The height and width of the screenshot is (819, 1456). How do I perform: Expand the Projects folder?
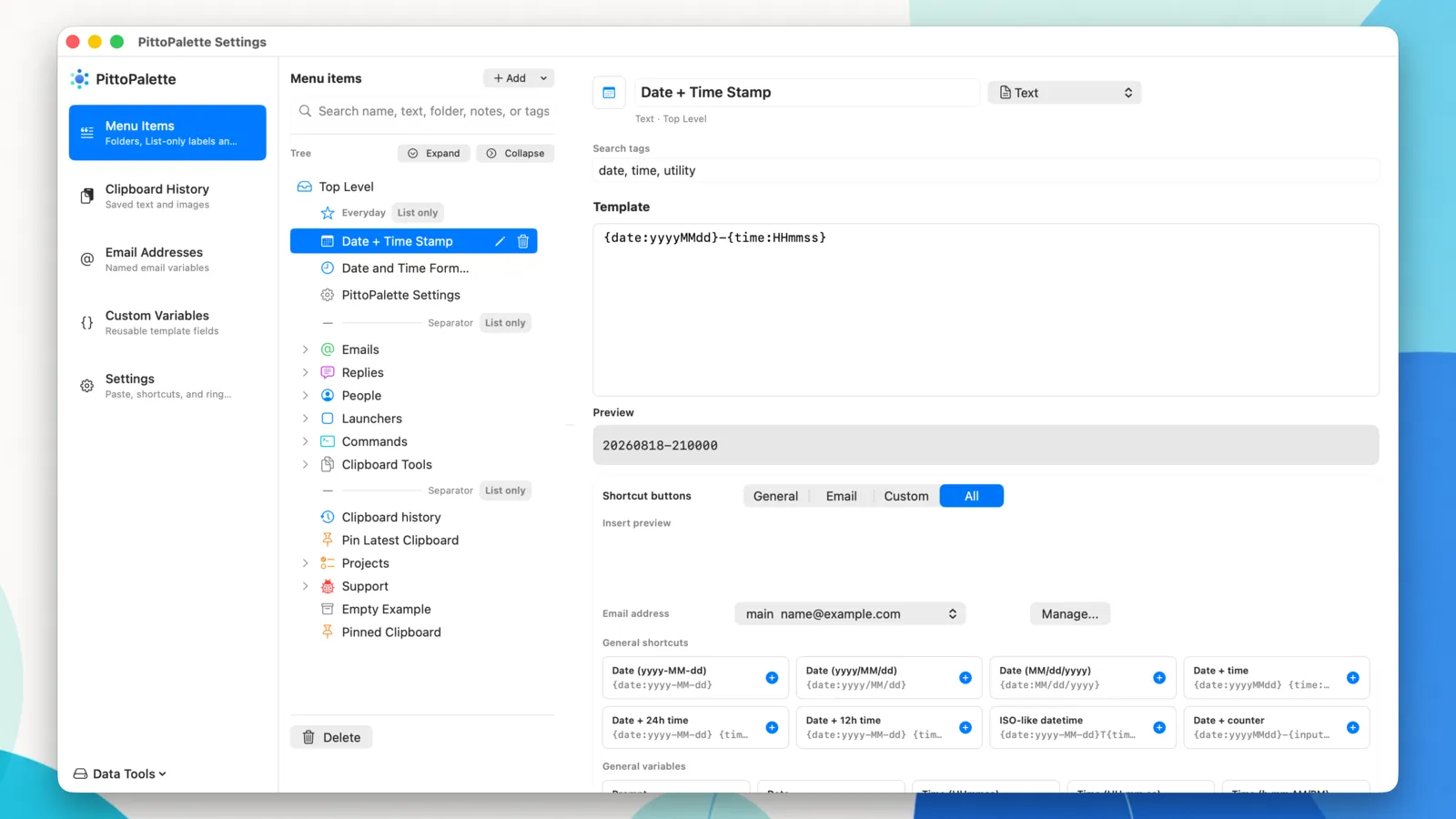coord(306,563)
